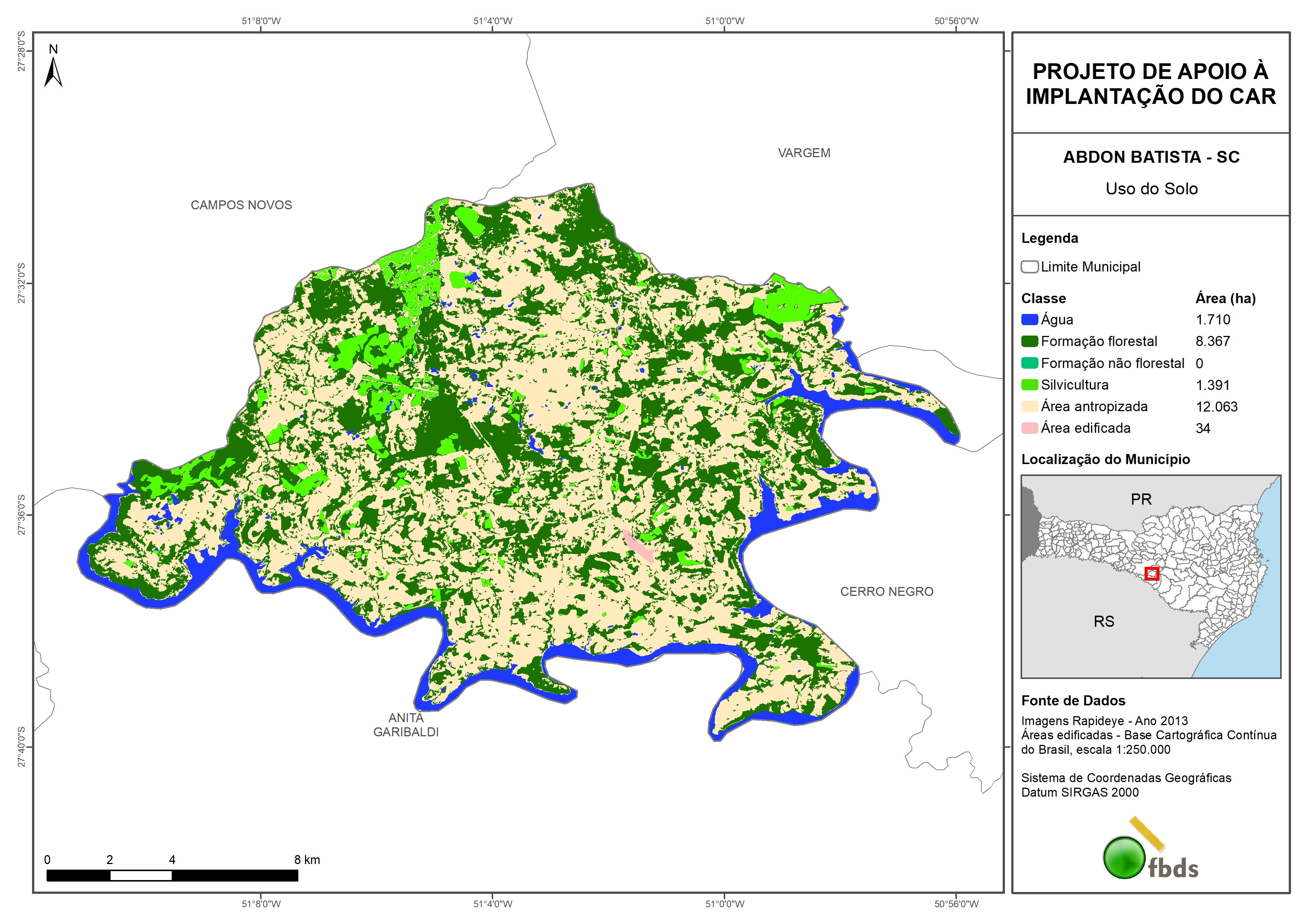Click the red location square in inset map

pyautogui.click(x=1152, y=573)
